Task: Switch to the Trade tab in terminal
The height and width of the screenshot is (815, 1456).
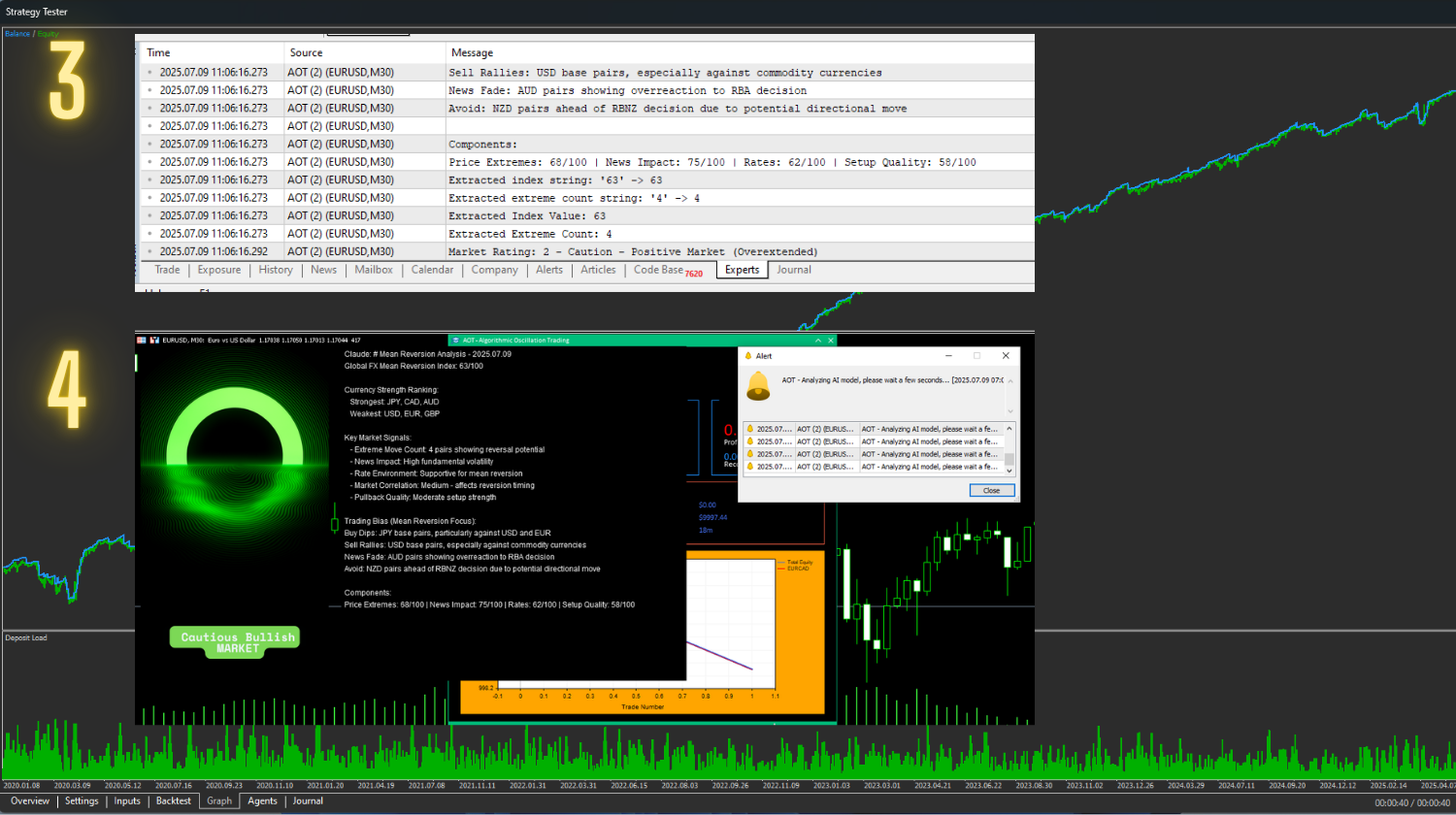Action: (167, 270)
